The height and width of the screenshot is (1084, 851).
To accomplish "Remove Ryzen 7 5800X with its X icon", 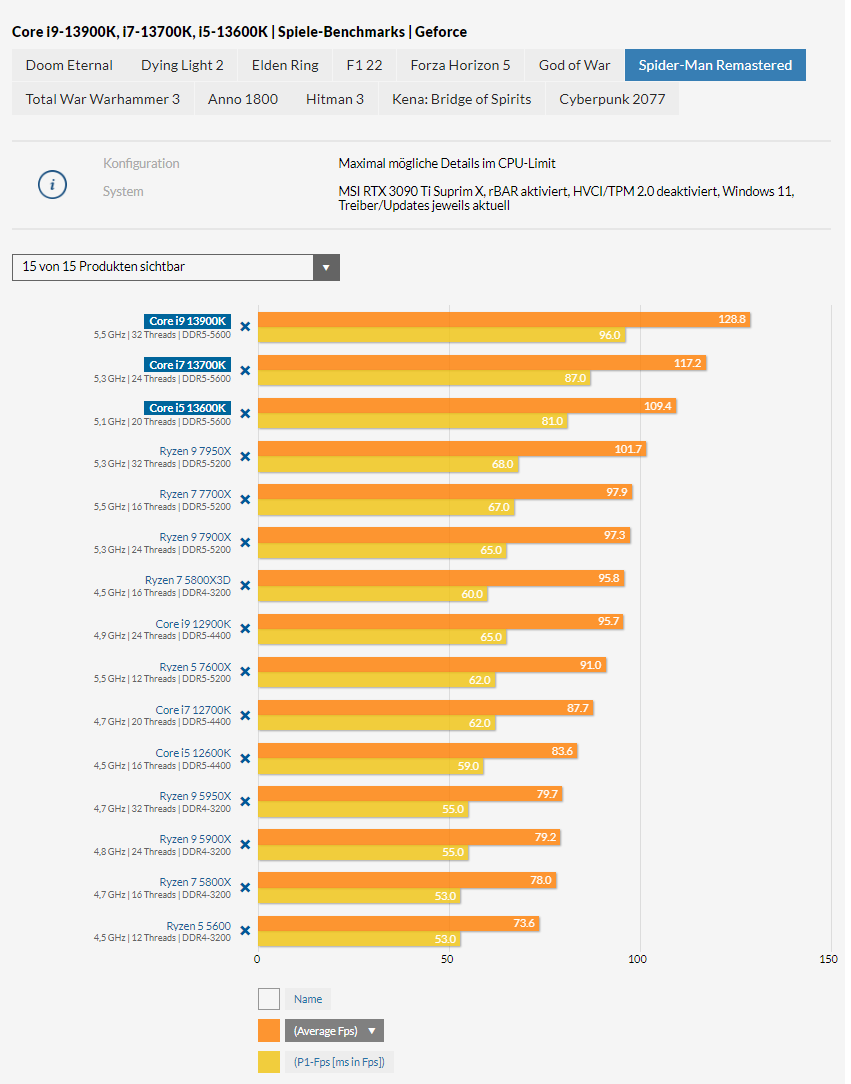I will click(x=245, y=887).
